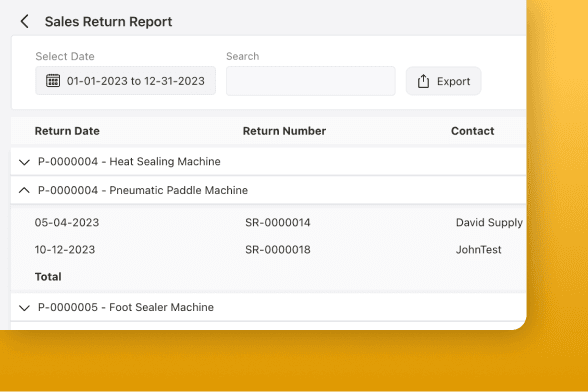This screenshot has width=588, height=392.
Task: Sort by Return Date column header
Action: click(67, 131)
